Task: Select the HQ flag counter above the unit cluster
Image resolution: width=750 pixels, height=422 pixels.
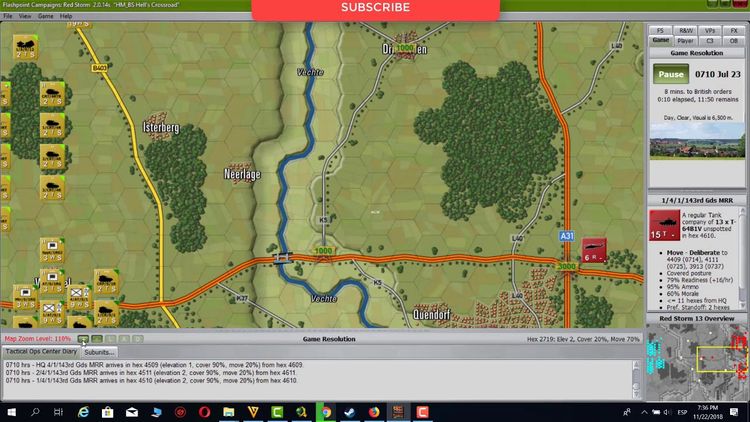Action: [52, 250]
